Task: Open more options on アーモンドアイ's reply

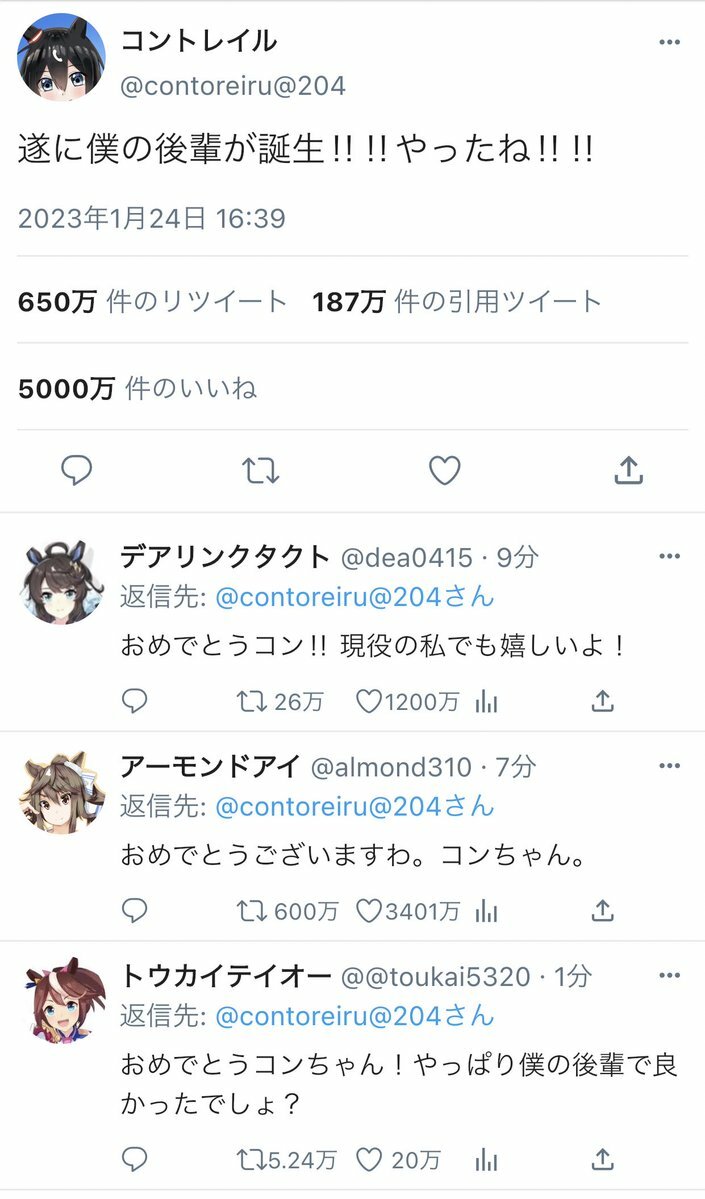Action: click(669, 765)
